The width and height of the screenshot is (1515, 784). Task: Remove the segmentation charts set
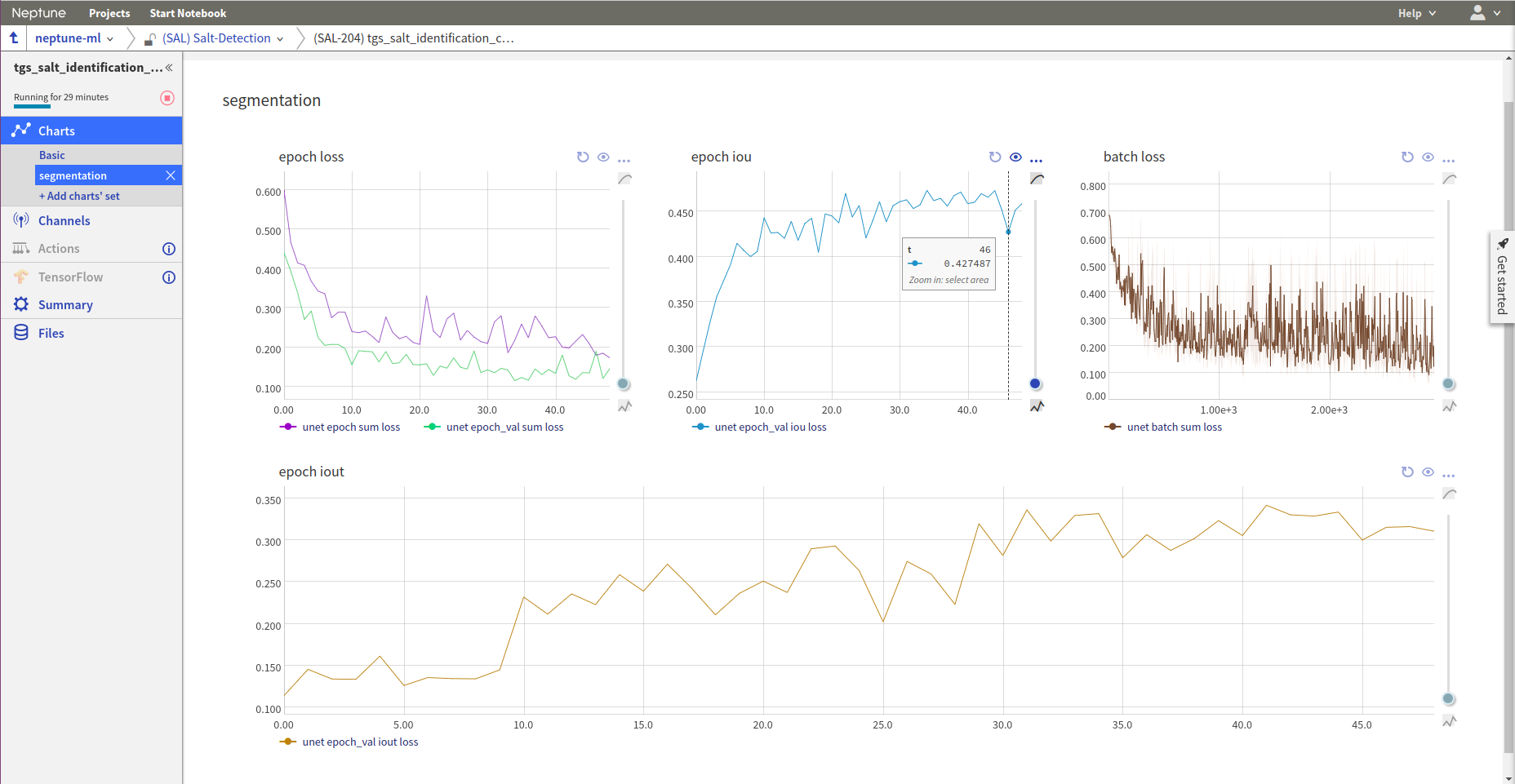[171, 175]
